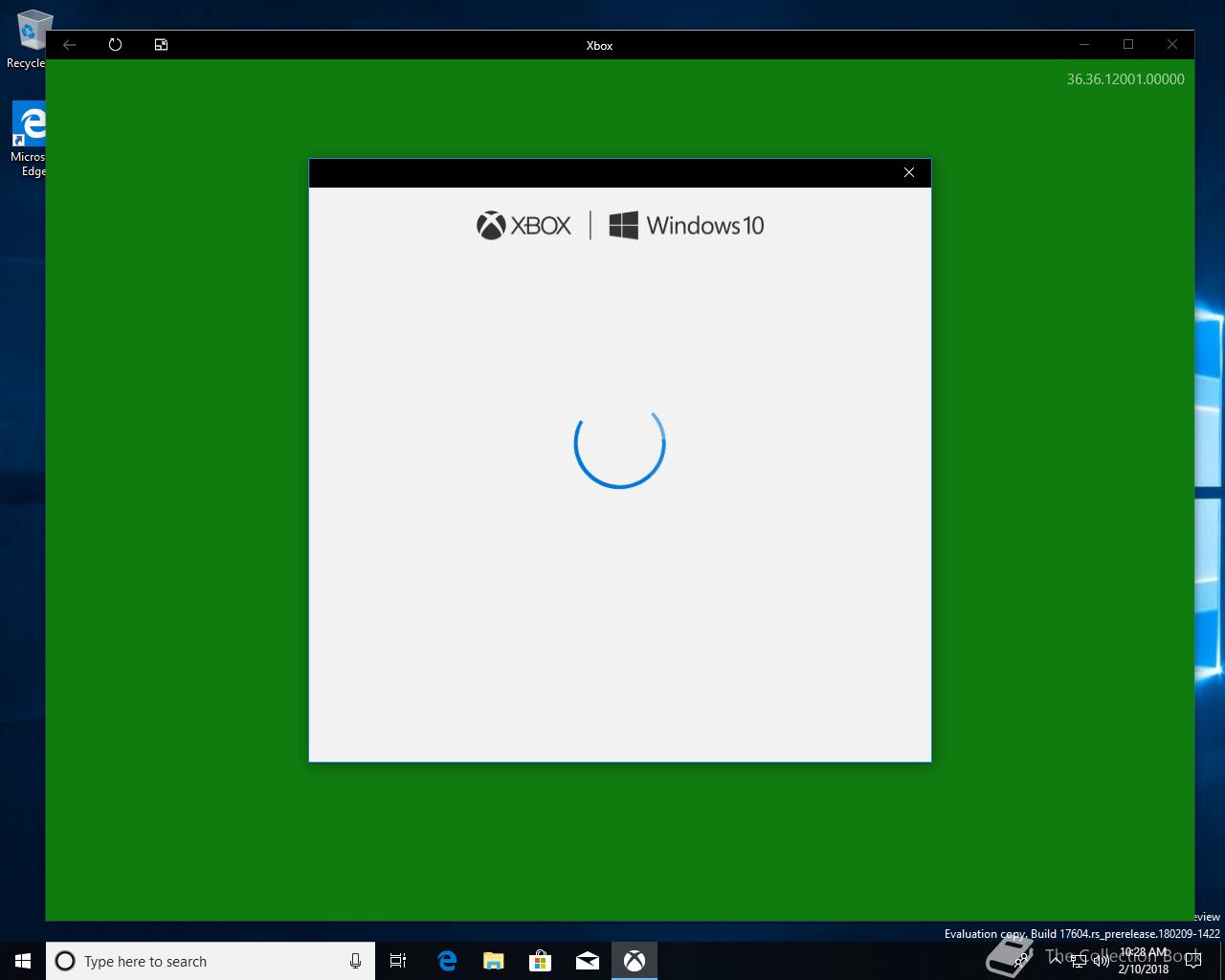Open File Explorer from taskbar
The width and height of the screenshot is (1225, 980).
point(494,961)
